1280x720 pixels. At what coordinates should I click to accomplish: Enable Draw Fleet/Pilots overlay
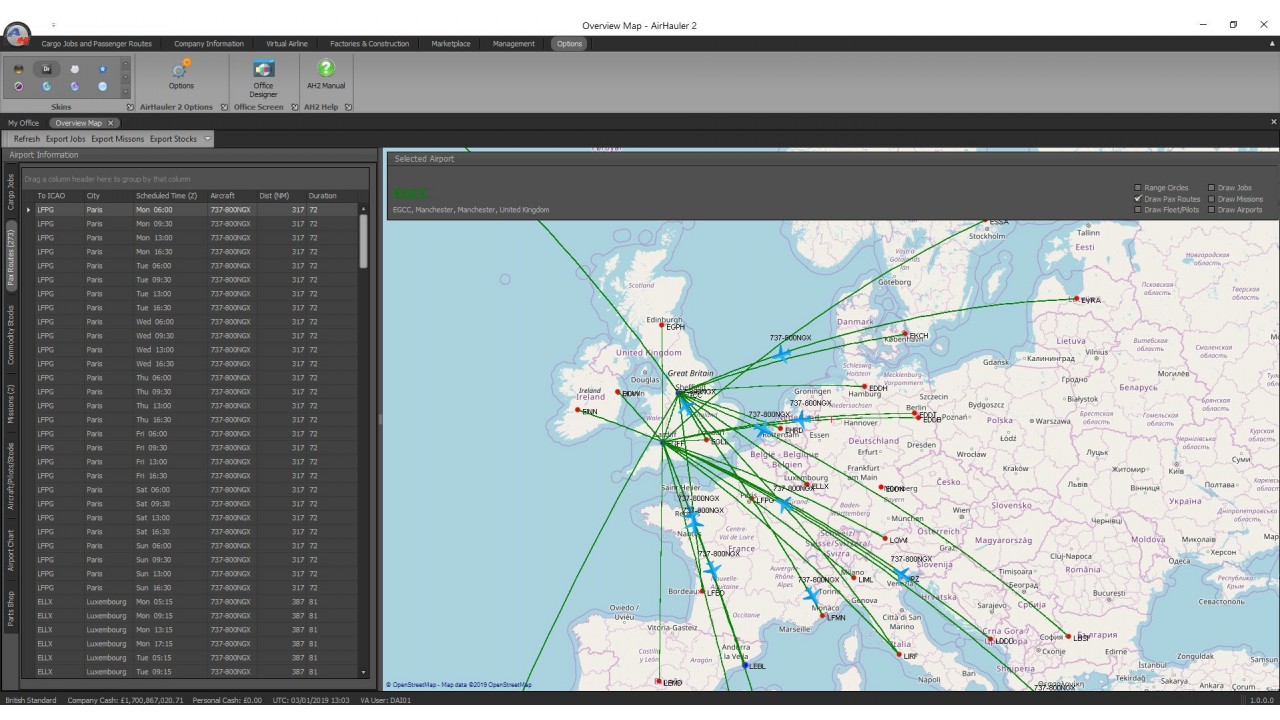pos(1137,209)
